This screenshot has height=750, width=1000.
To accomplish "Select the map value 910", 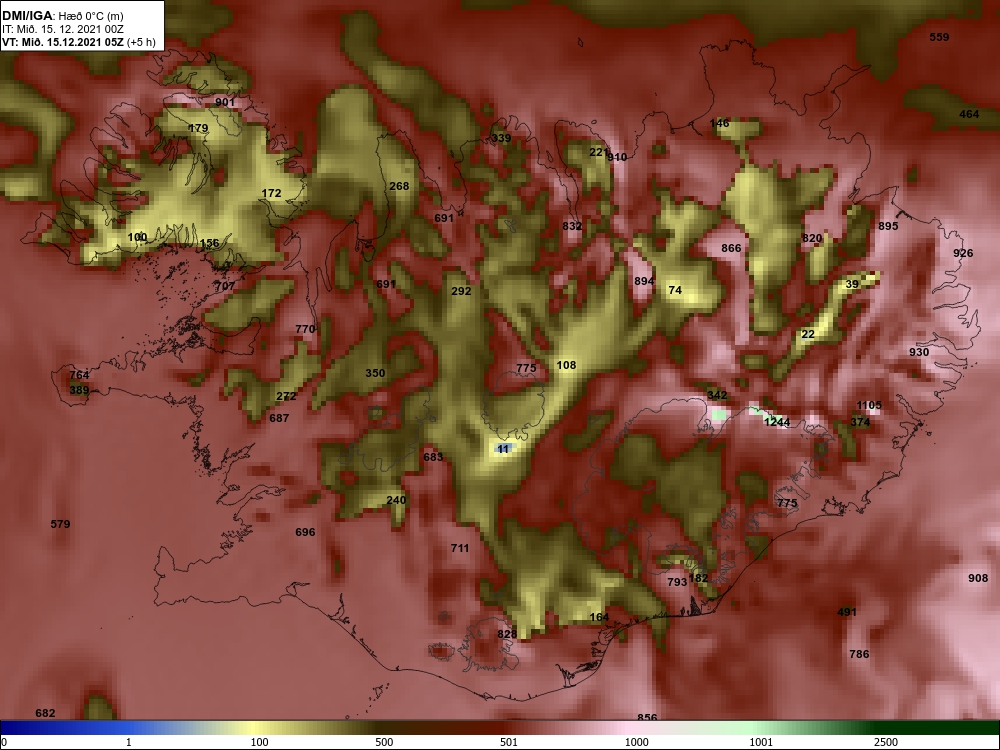I will click(617, 157).
